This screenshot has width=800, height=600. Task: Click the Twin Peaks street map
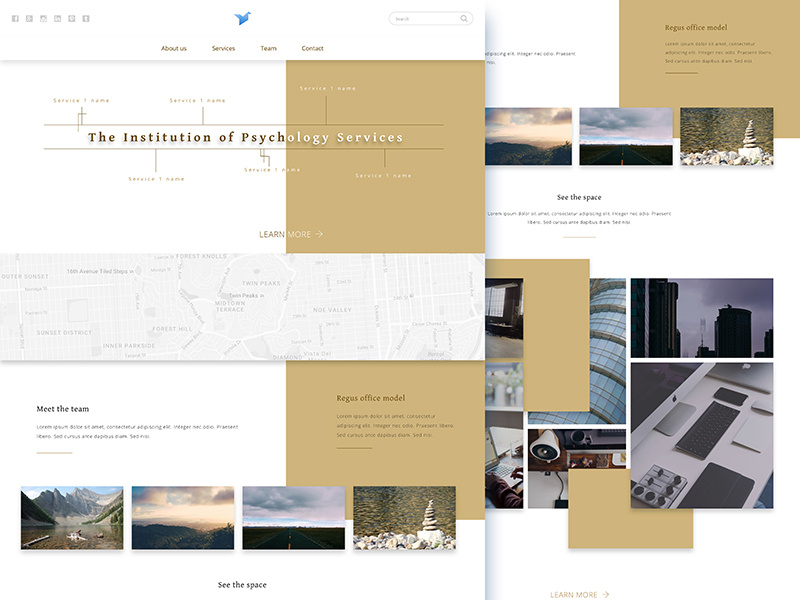pos(242,306)
